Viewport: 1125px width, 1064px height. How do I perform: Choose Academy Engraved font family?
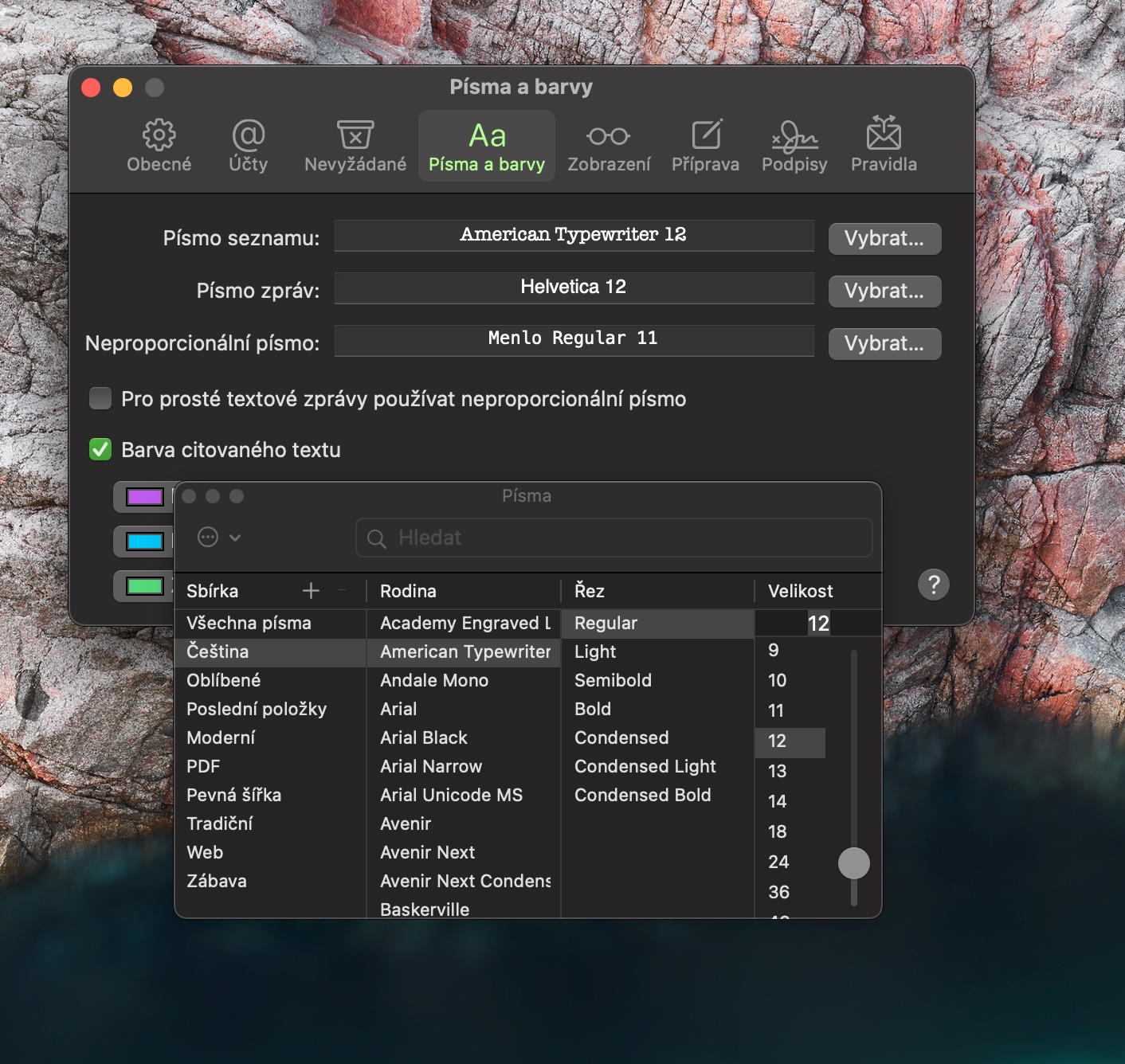pyautogui.click(x=464, y=623)
